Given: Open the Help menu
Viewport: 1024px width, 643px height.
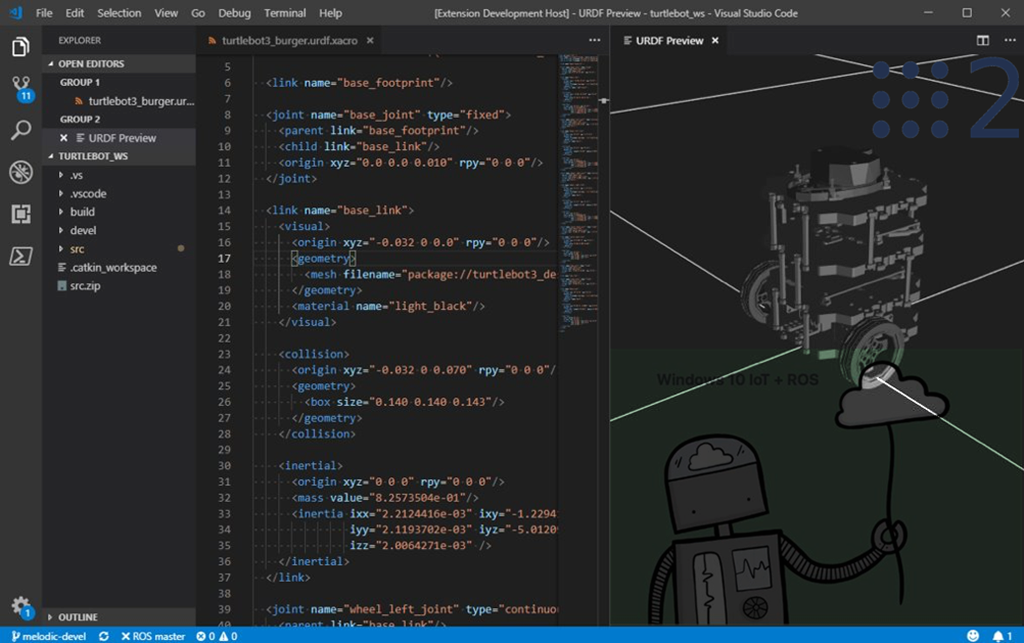Looking at the screenshot, I should (x=330, y=13).
